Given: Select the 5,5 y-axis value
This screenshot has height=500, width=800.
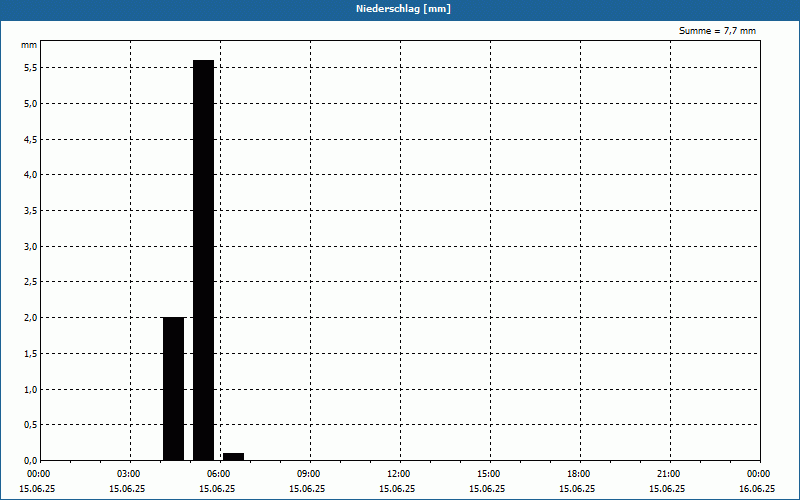Looking at the screenshot, I should 31,67.
